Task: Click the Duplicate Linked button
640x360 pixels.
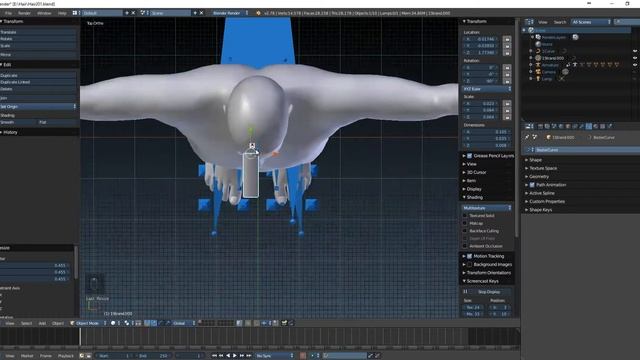Action: pos(38,82)
